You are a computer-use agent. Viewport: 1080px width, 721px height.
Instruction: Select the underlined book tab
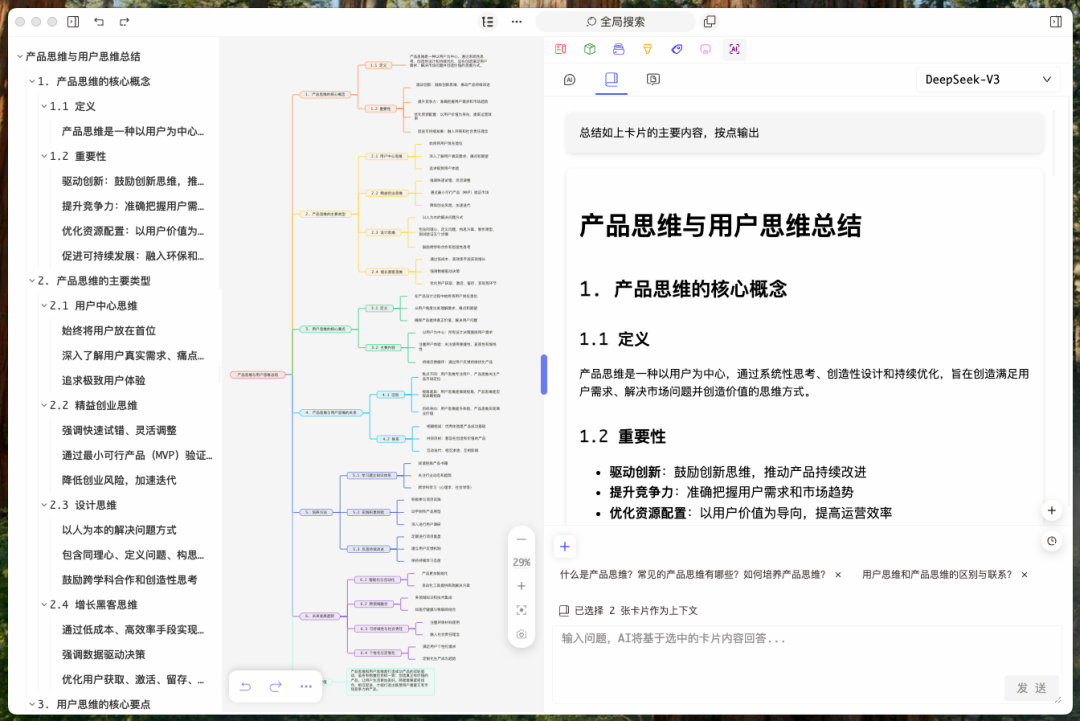tap(611, 79)
